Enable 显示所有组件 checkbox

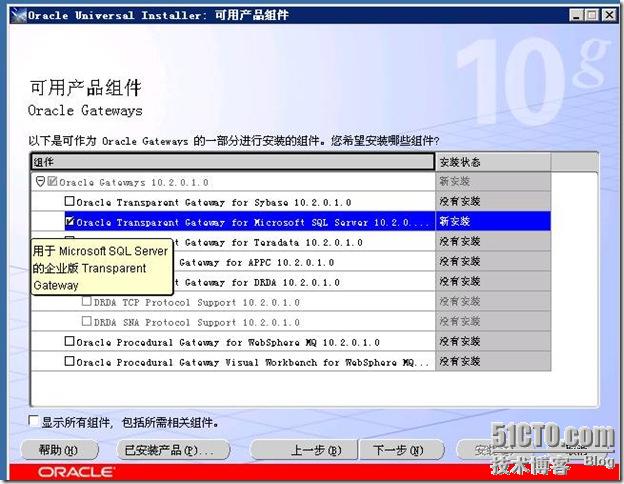pyautogui.click(x=34, y=422)
